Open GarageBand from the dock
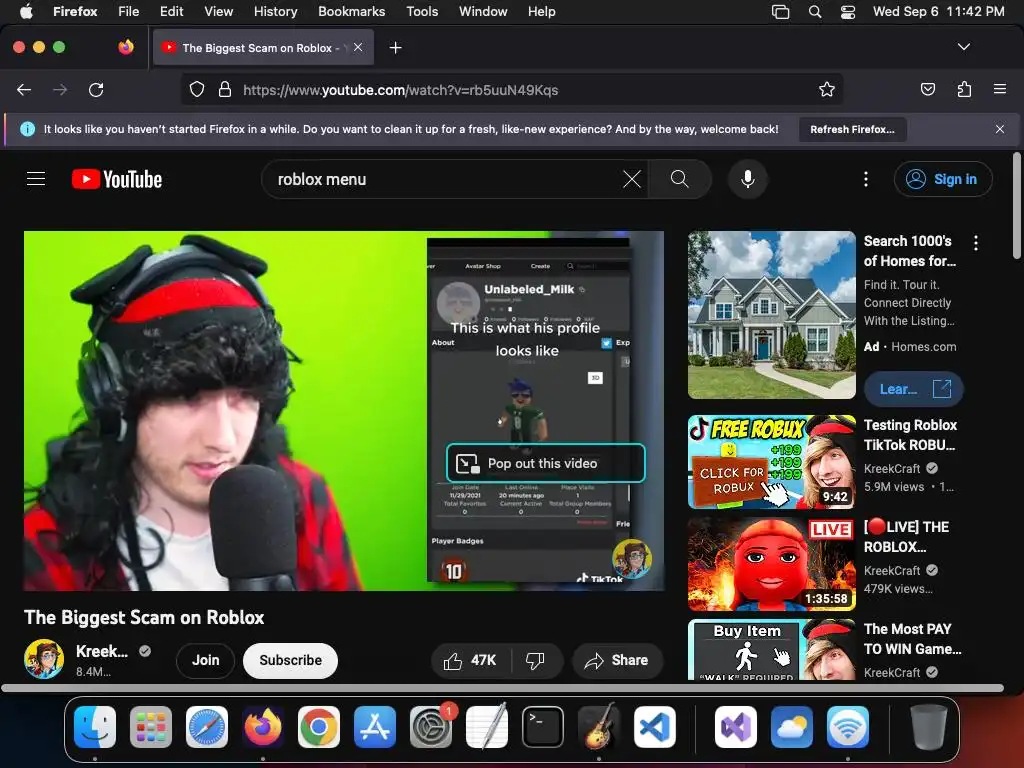The width and height of the screenshot is (1024, 768). click(x=599, y=727)
